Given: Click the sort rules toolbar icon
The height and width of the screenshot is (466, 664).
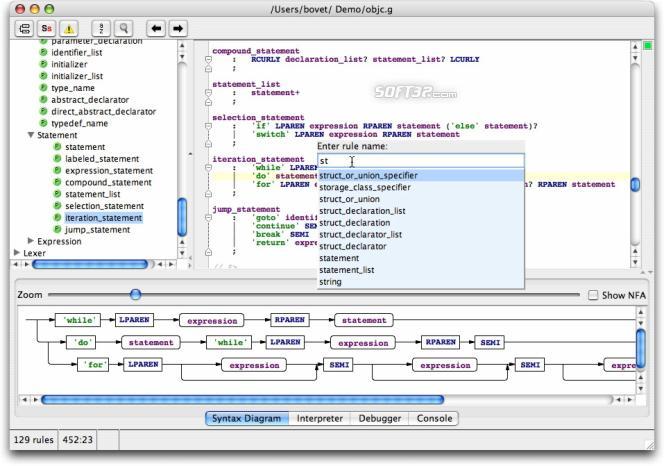Looking at the screenshot, I should tap(101, 29).
